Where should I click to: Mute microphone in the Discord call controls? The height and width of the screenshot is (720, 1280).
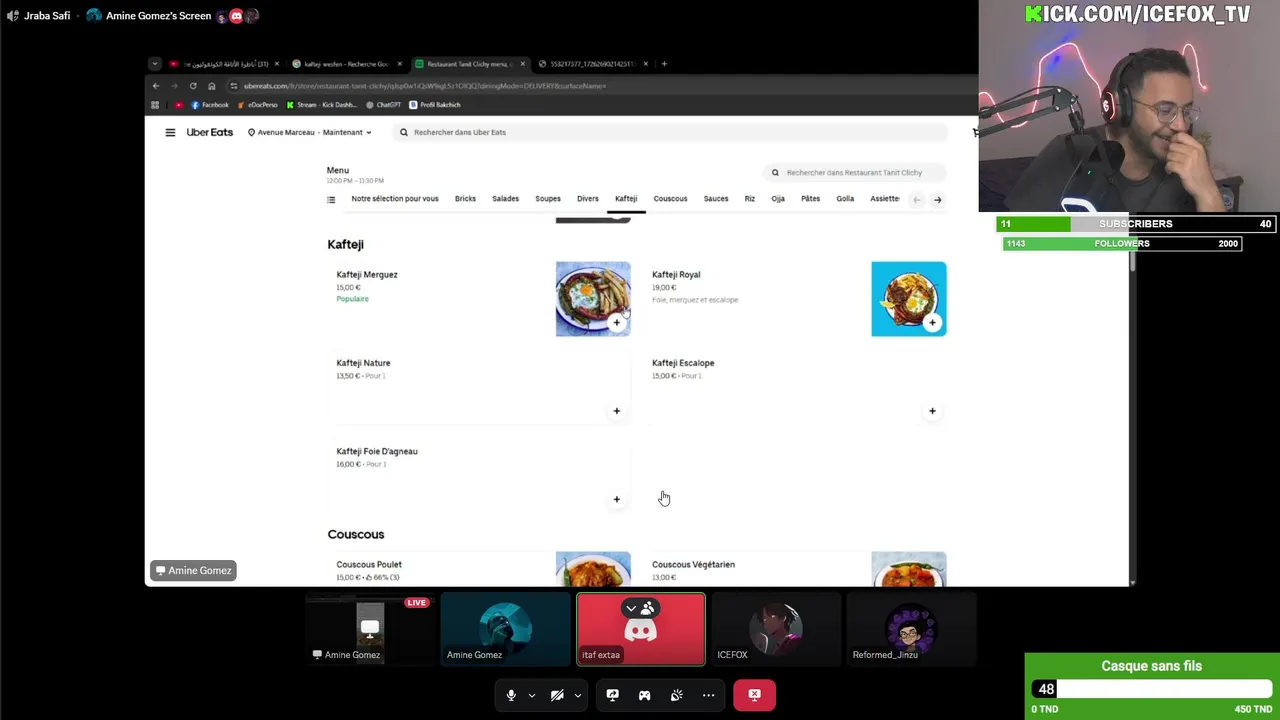click(x=511, y=695)
